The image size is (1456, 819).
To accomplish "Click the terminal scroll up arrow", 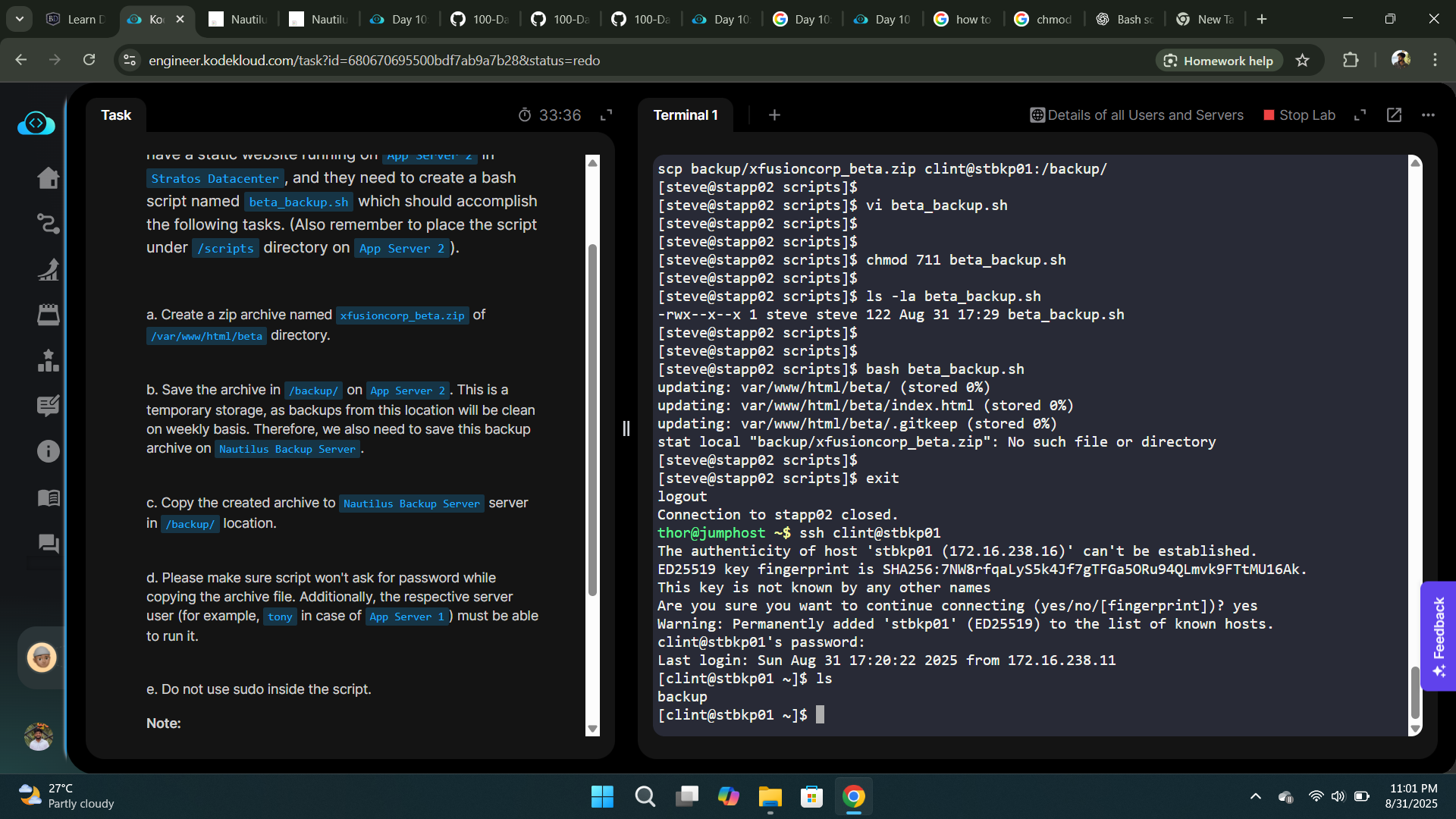I will (1414, 162).
